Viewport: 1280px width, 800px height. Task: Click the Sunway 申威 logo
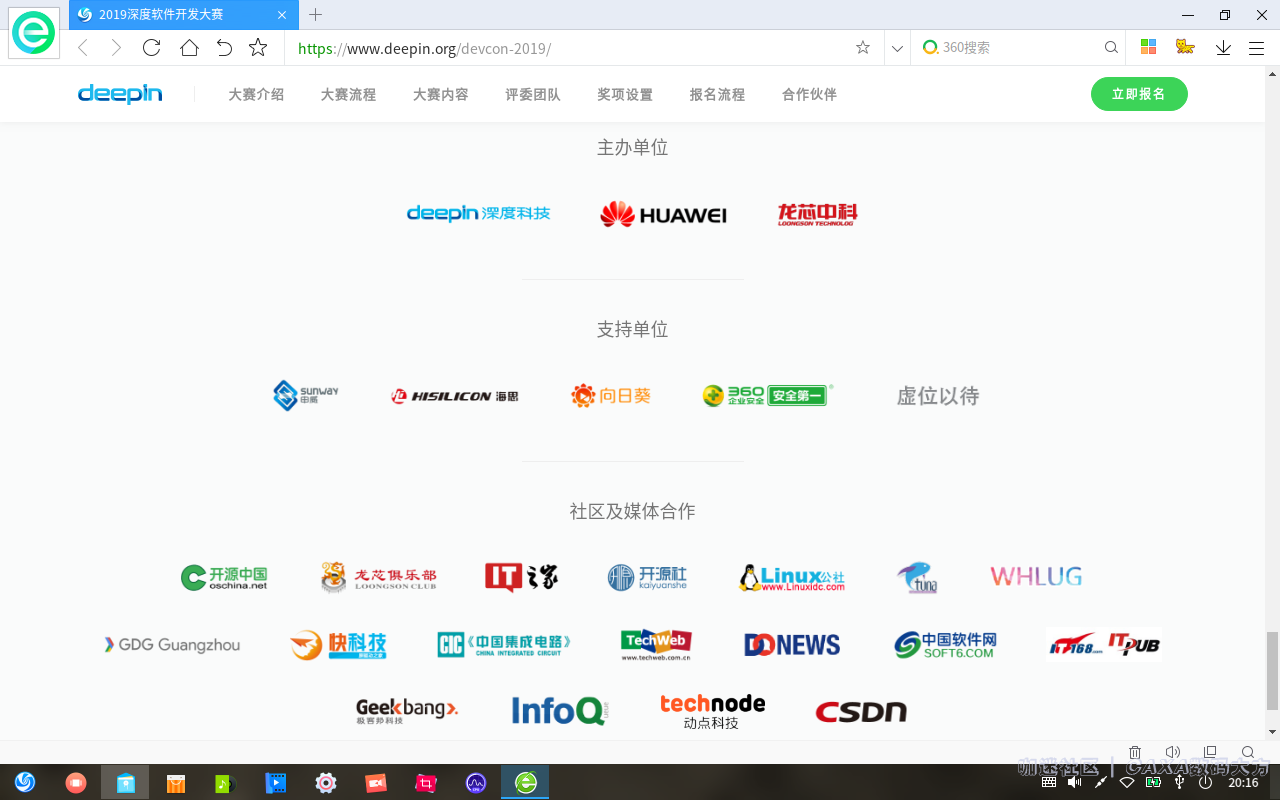click(x=306, y=395)
